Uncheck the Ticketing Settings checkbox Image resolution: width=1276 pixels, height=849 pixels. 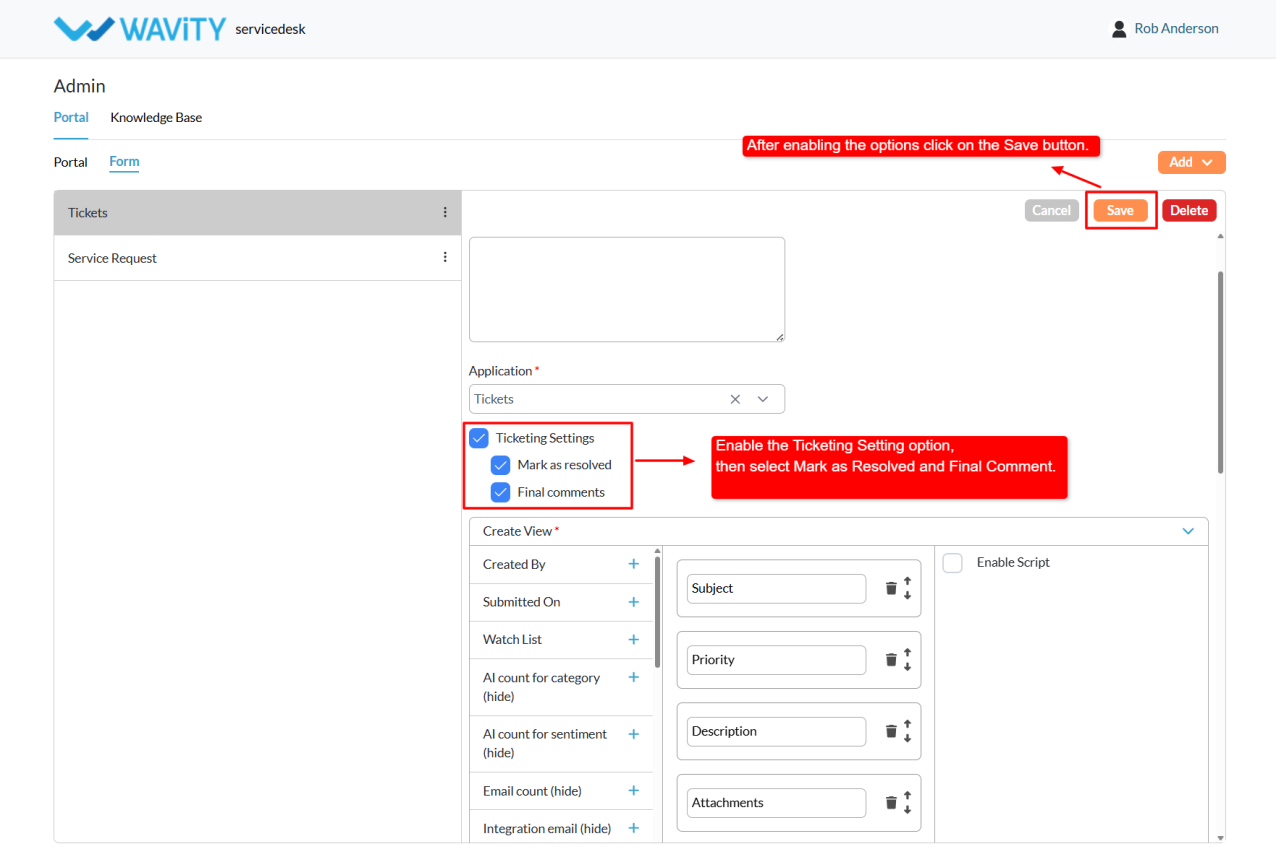pos(479,438)
